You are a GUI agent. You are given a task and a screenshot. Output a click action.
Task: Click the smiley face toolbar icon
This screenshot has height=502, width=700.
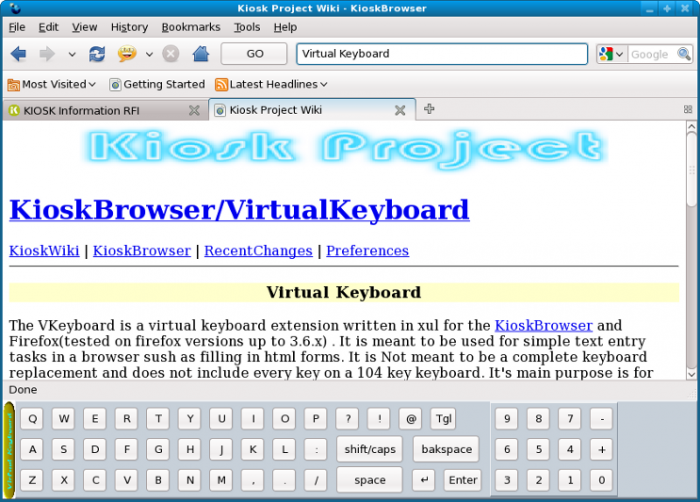coord(127,54)
